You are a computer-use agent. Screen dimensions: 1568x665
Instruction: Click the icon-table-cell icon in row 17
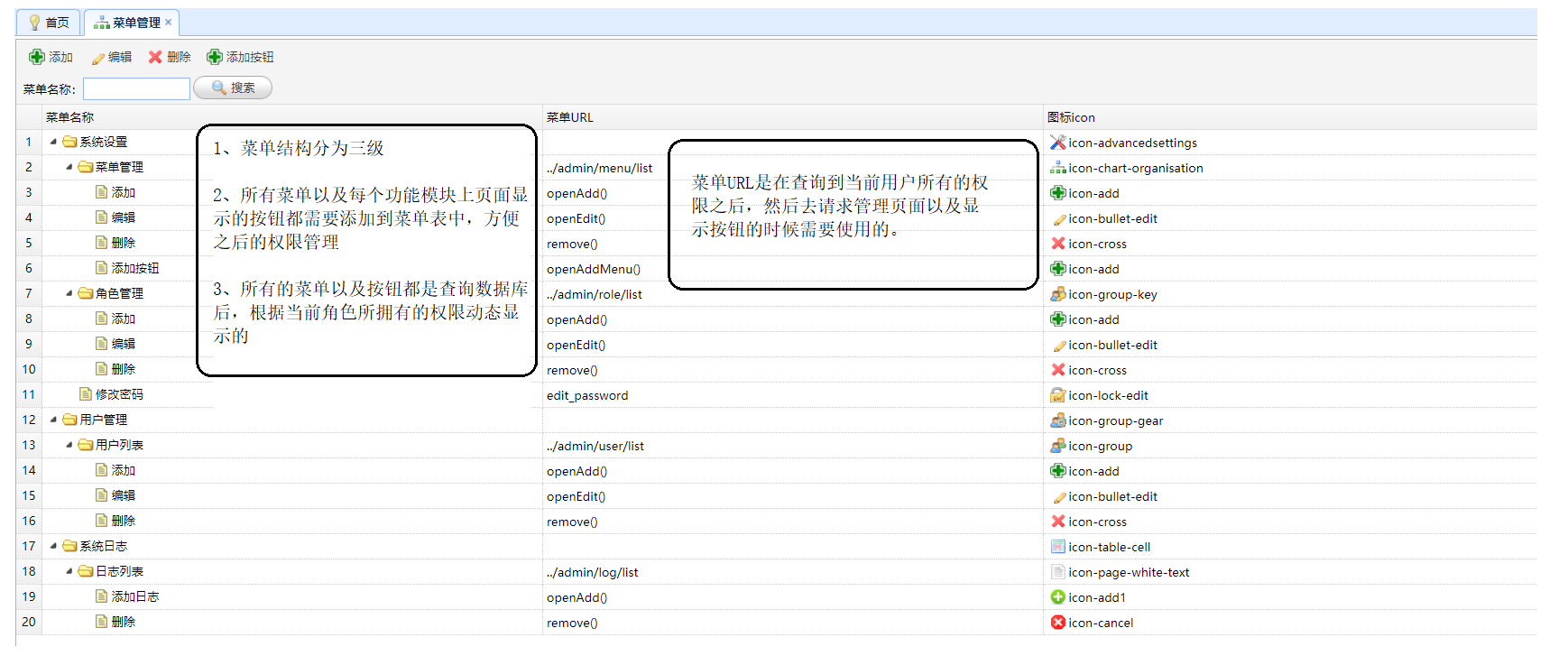[1058, 547]
